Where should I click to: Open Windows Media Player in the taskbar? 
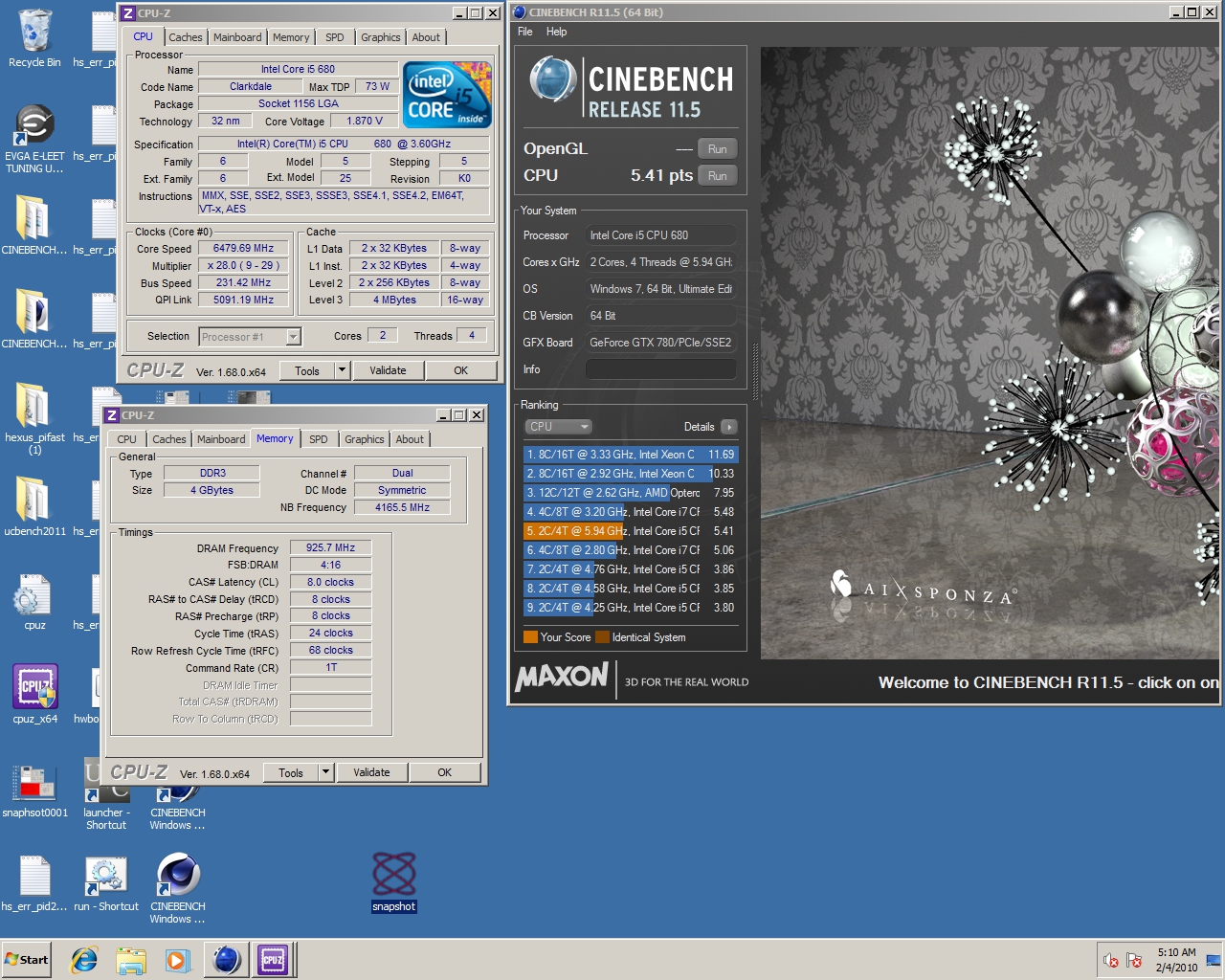tap(177, 959)
